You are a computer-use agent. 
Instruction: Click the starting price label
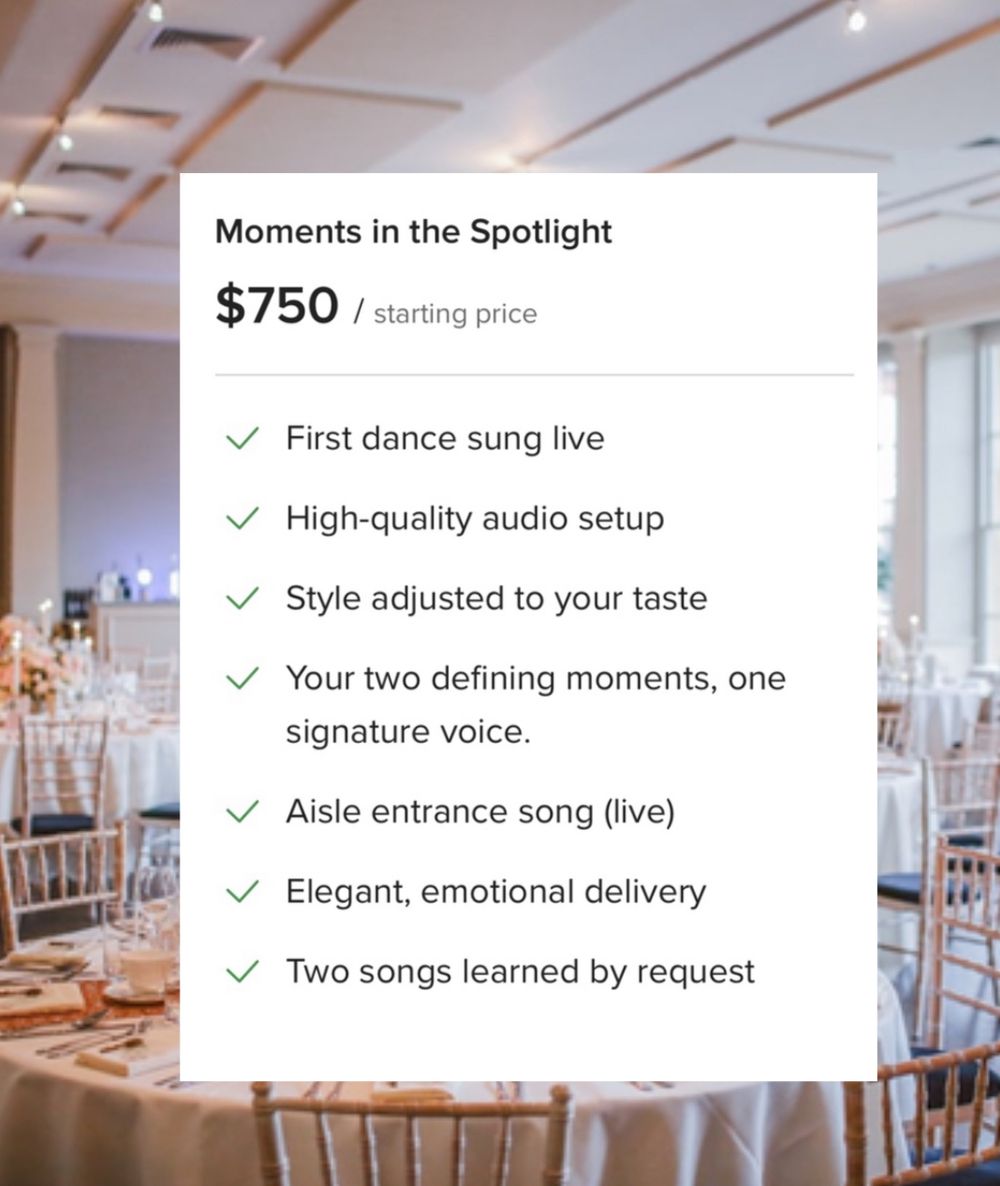click(x=455, y=314)
